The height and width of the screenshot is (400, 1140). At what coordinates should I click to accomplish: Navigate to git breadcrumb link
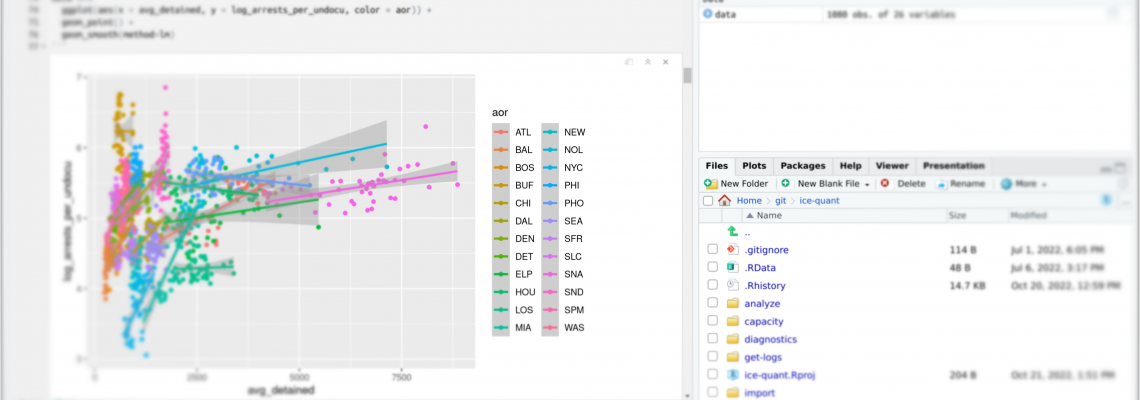click(x=780, y=201)
